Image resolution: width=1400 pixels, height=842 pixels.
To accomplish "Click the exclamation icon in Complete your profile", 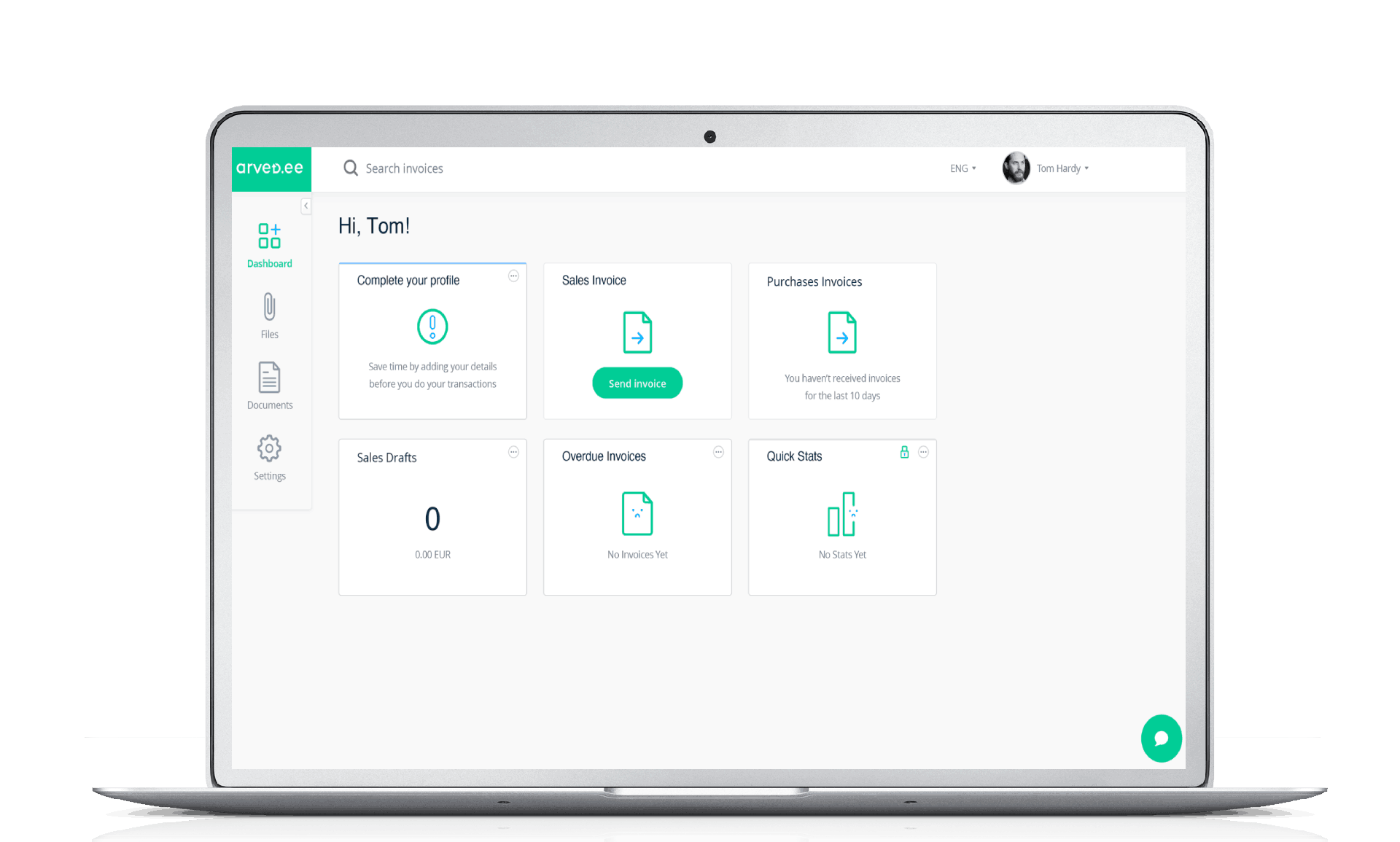I will coord(432,327).
